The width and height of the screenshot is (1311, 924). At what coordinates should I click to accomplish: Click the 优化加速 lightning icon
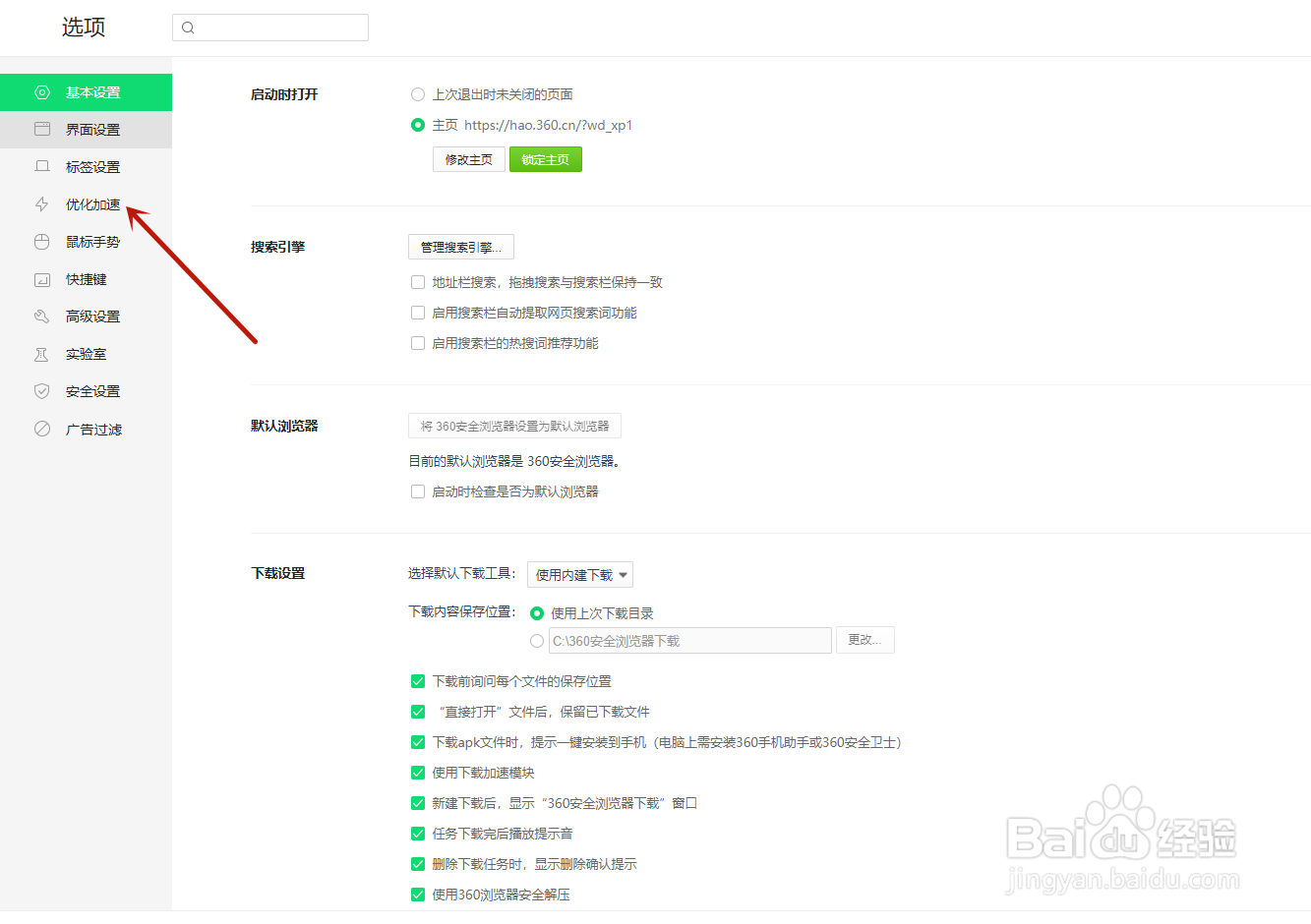(x=42, y=204)
